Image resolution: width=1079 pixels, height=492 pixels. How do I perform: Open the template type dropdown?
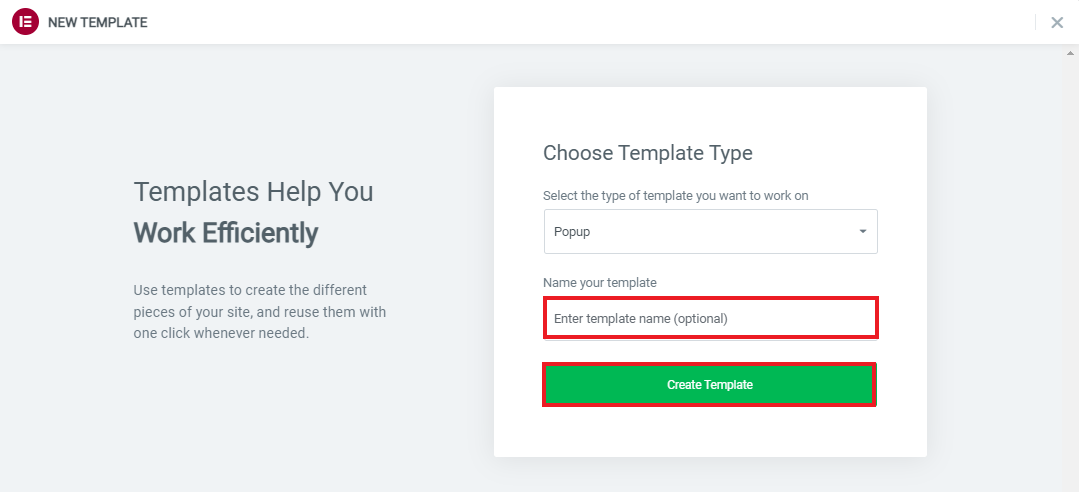pyautogui.click(x=710, y=232)
